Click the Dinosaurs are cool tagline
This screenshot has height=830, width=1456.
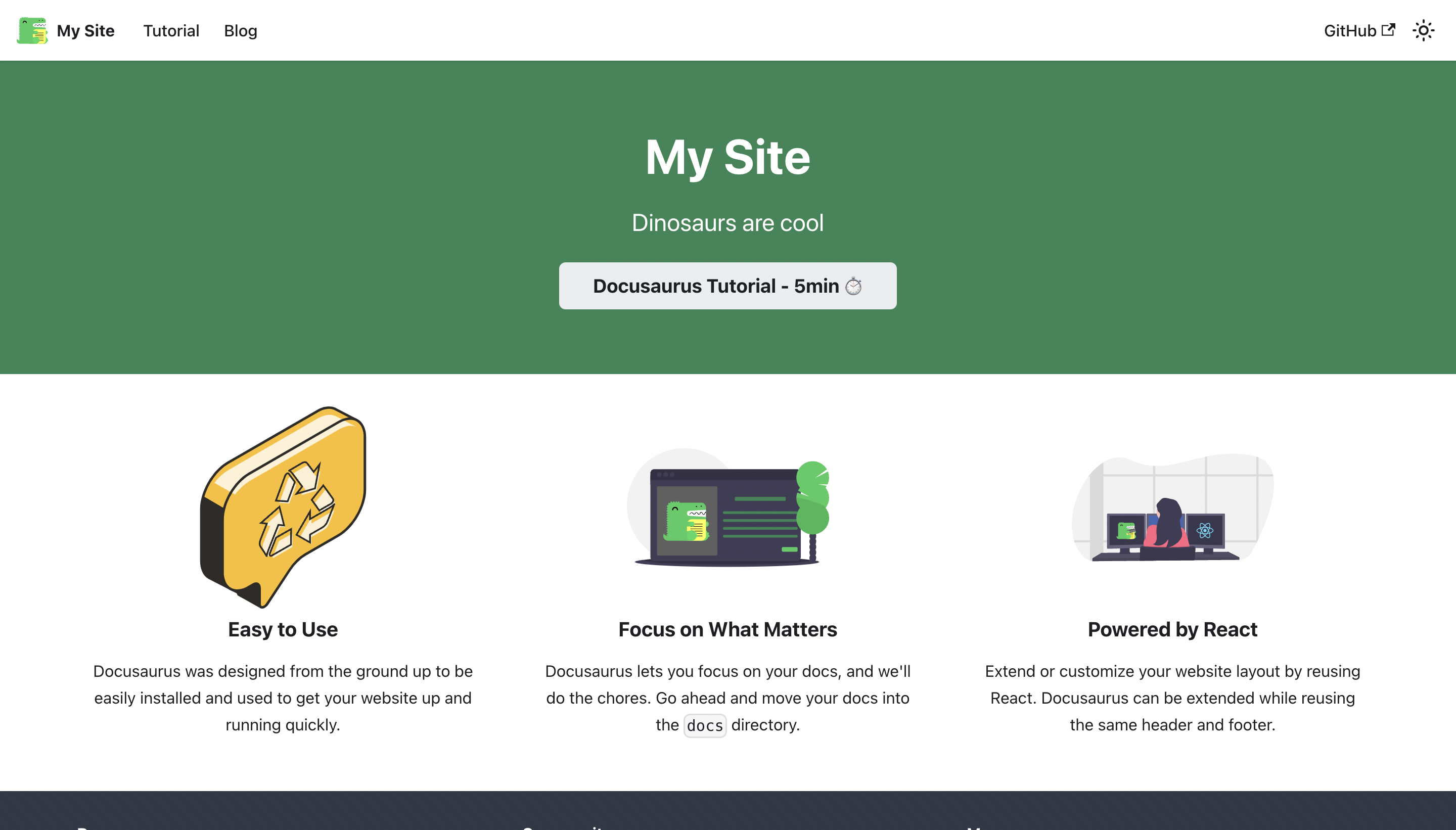tap(727, 223)
